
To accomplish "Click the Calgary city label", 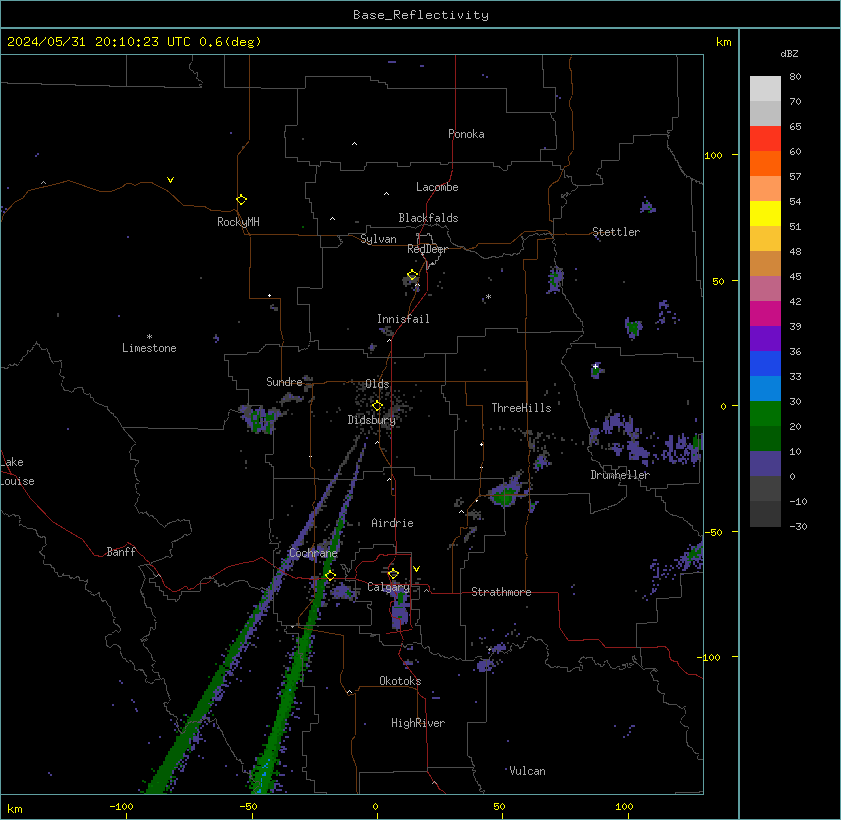I will tap(388, 587).
